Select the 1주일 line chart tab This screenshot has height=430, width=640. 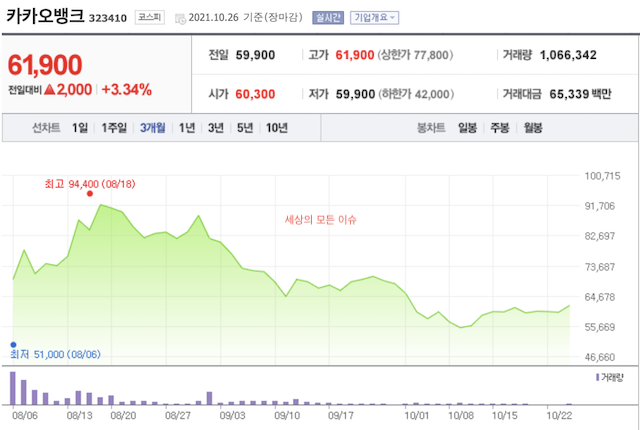pyautogui.click(x=114, y=128)
